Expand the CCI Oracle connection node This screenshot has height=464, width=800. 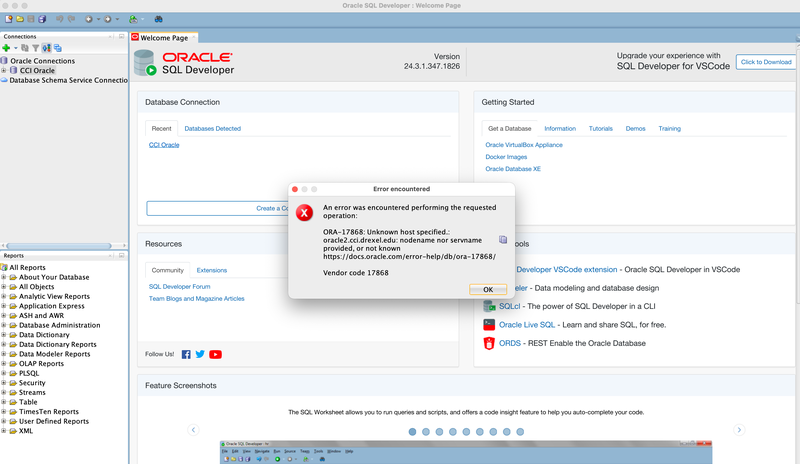click(4, 70)
